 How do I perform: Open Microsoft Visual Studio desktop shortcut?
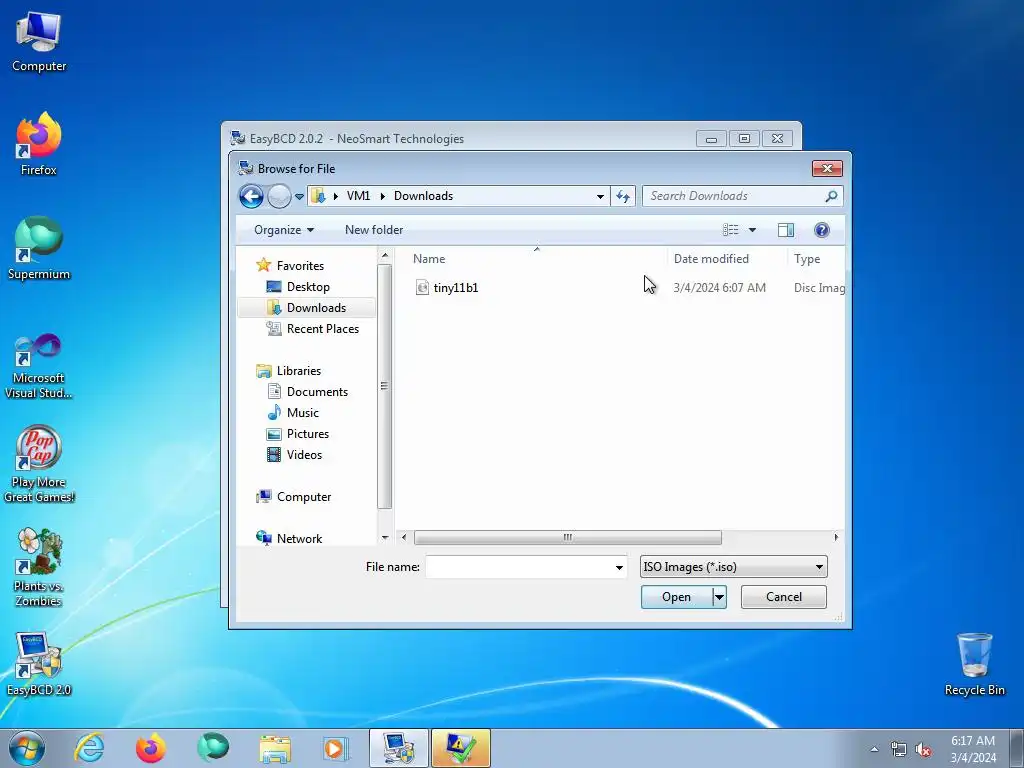tap(39, 366)
